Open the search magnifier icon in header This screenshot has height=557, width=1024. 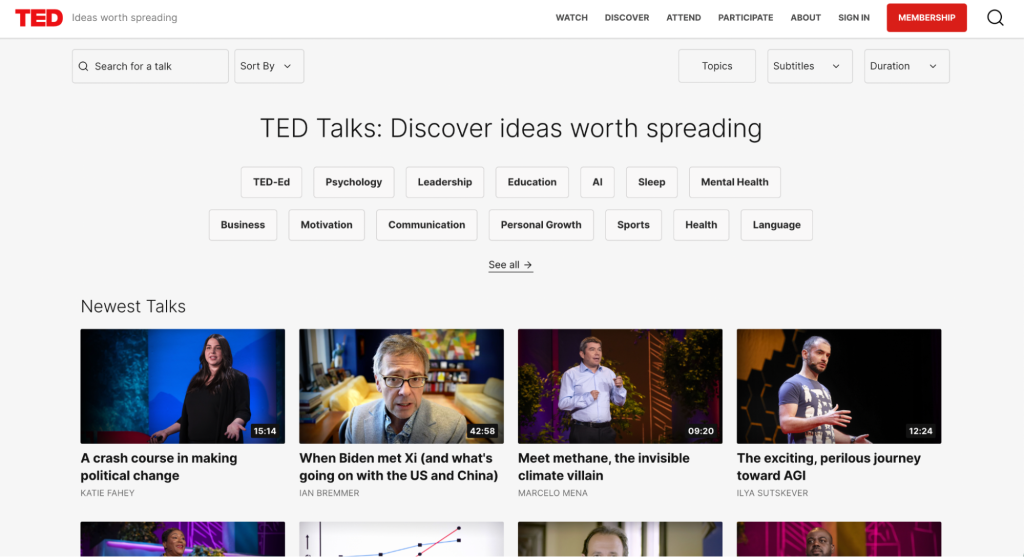(995, 18)
